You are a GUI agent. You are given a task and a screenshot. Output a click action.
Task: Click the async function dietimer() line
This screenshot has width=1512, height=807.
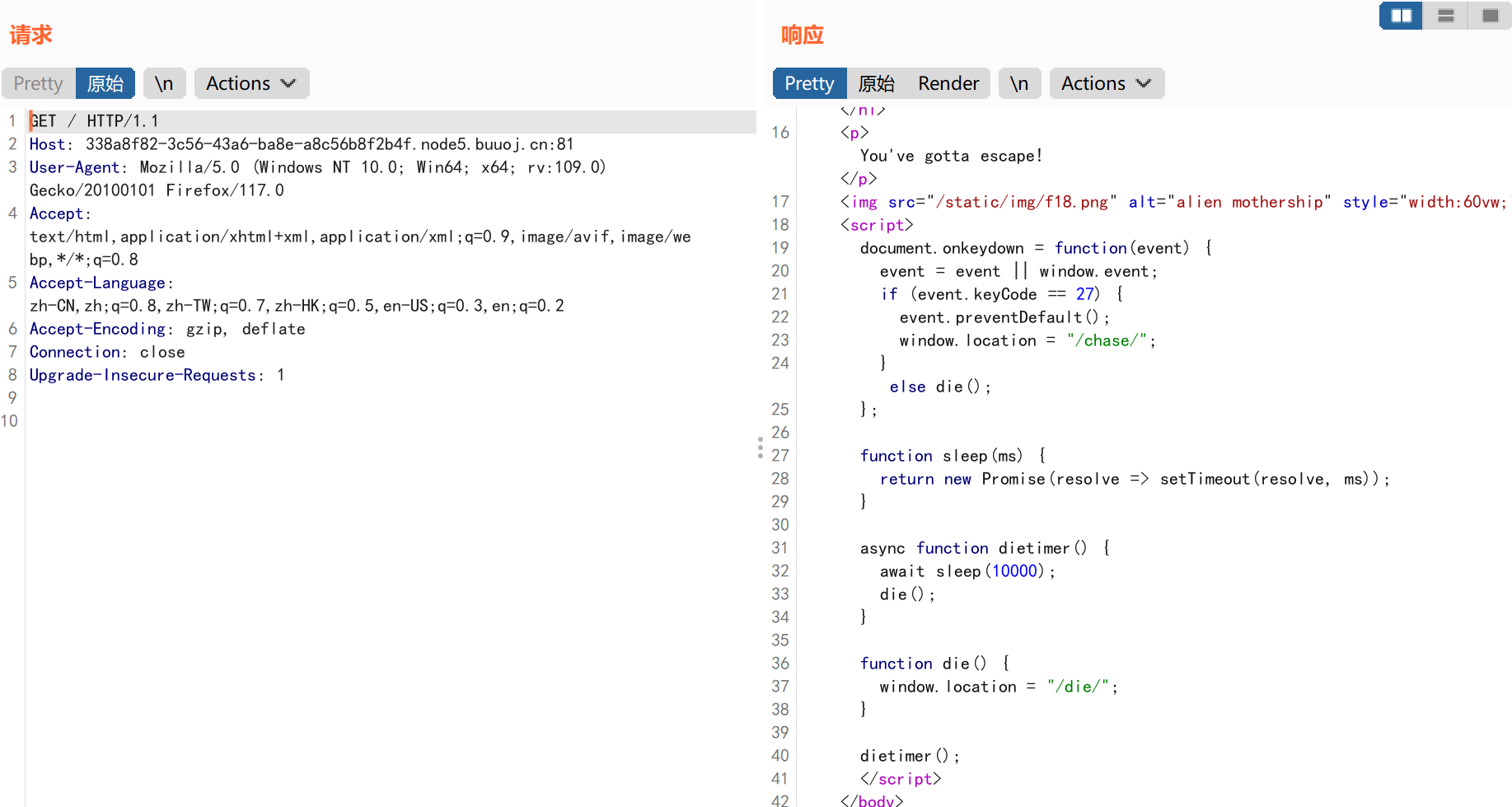pyautogui.click(x=985, y=548)
